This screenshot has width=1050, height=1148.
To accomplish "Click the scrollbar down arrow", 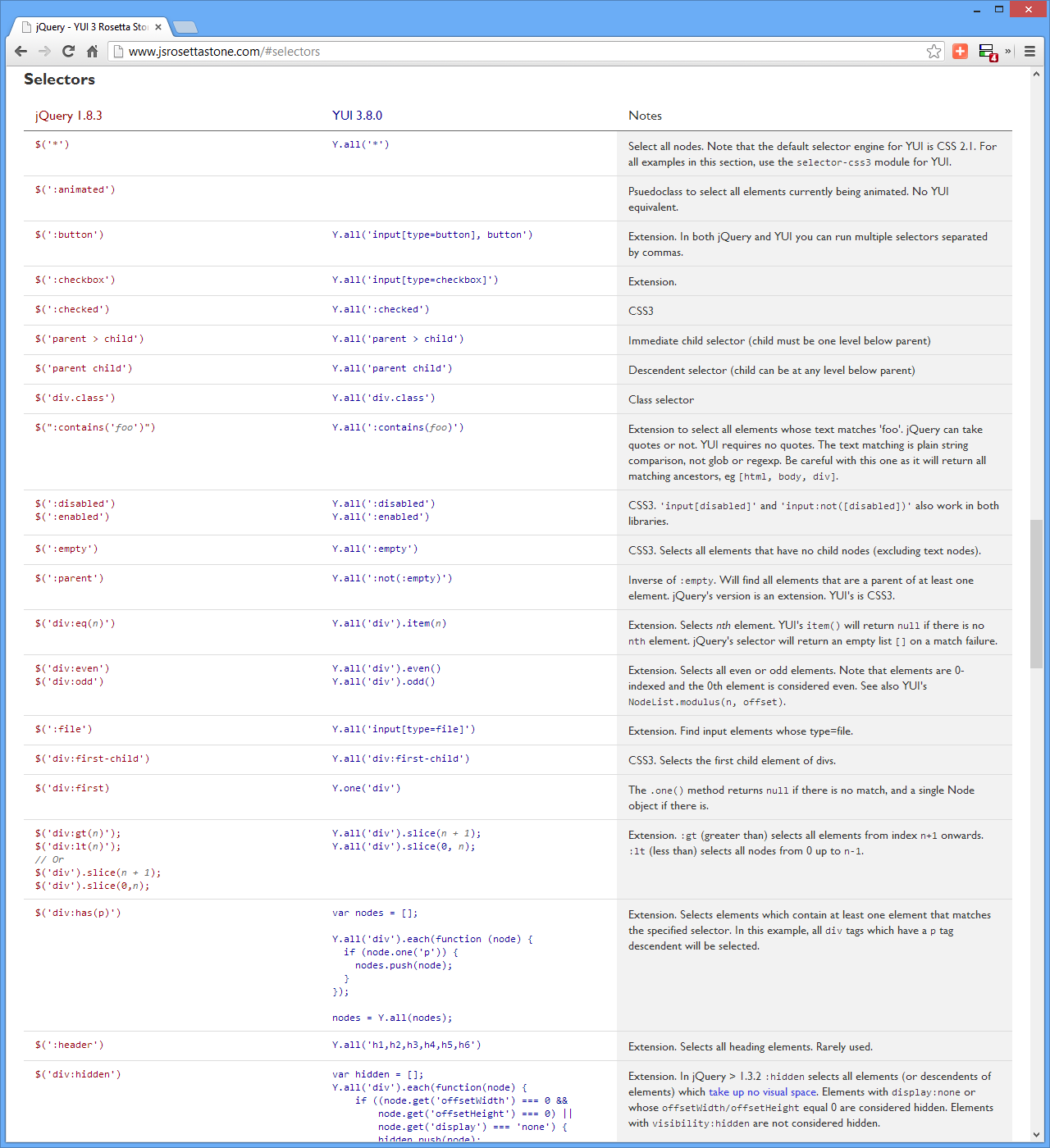I will click(1037, 1136).
